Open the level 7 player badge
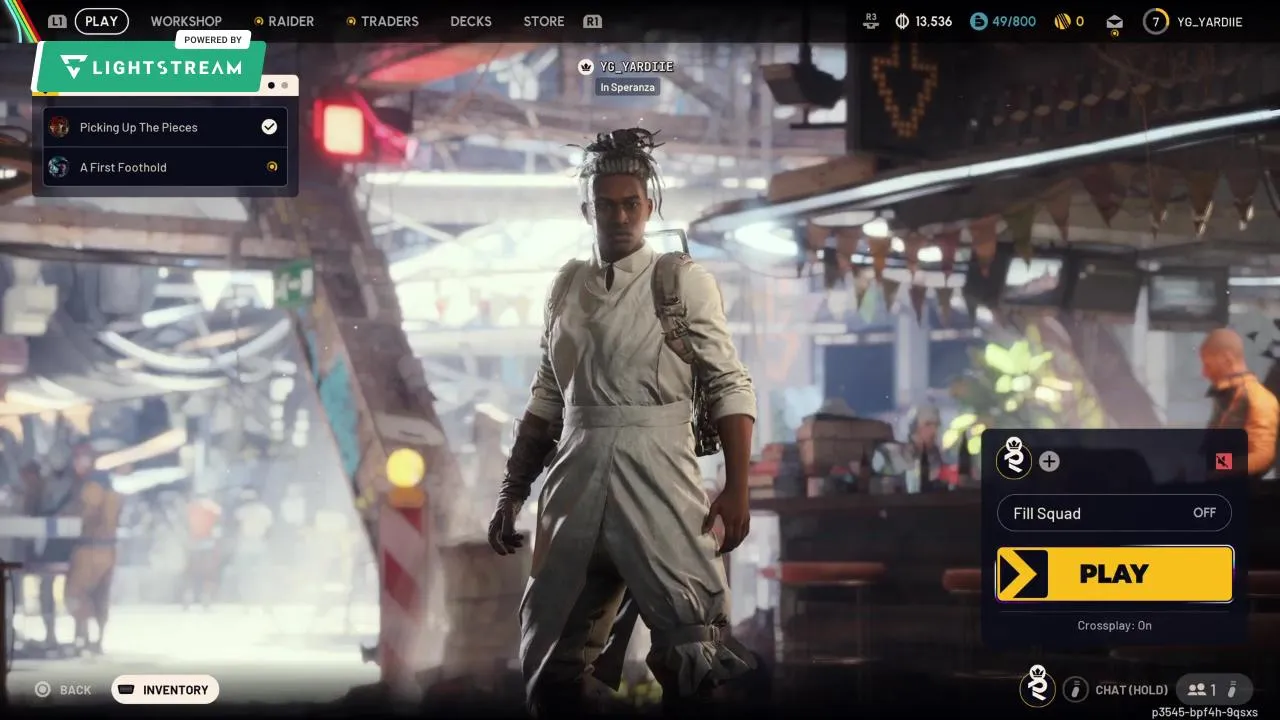This screenshot has height=720, width=1280. (1156, 21)
